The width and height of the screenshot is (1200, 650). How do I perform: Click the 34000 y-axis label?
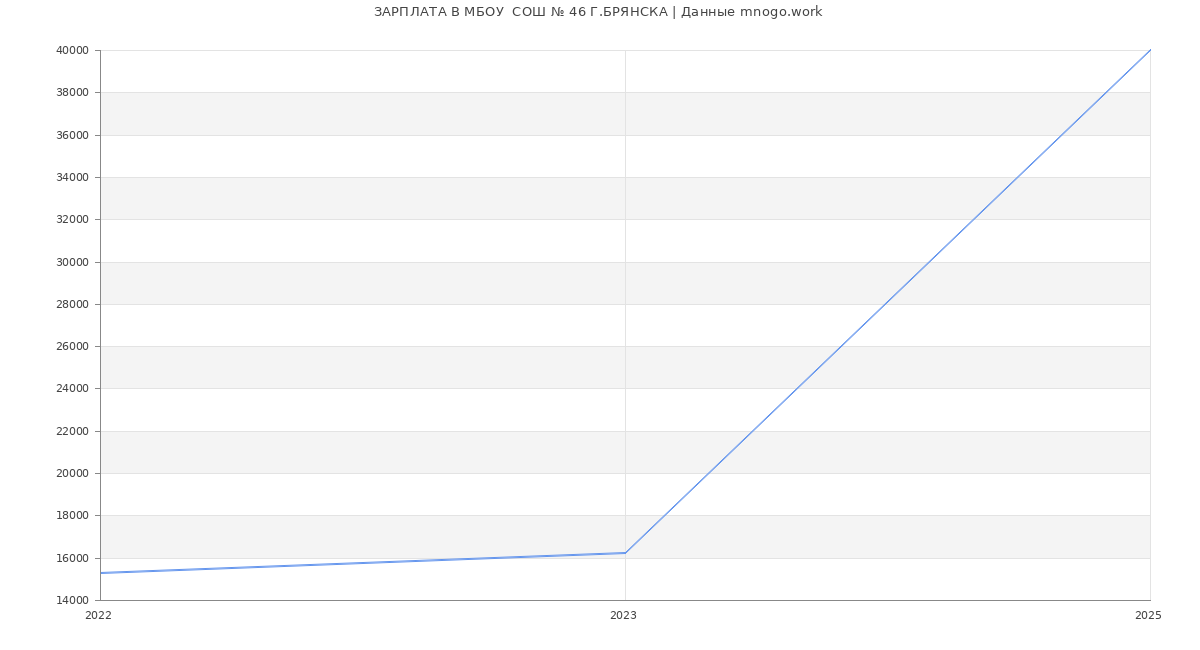(x=73, y=178)
